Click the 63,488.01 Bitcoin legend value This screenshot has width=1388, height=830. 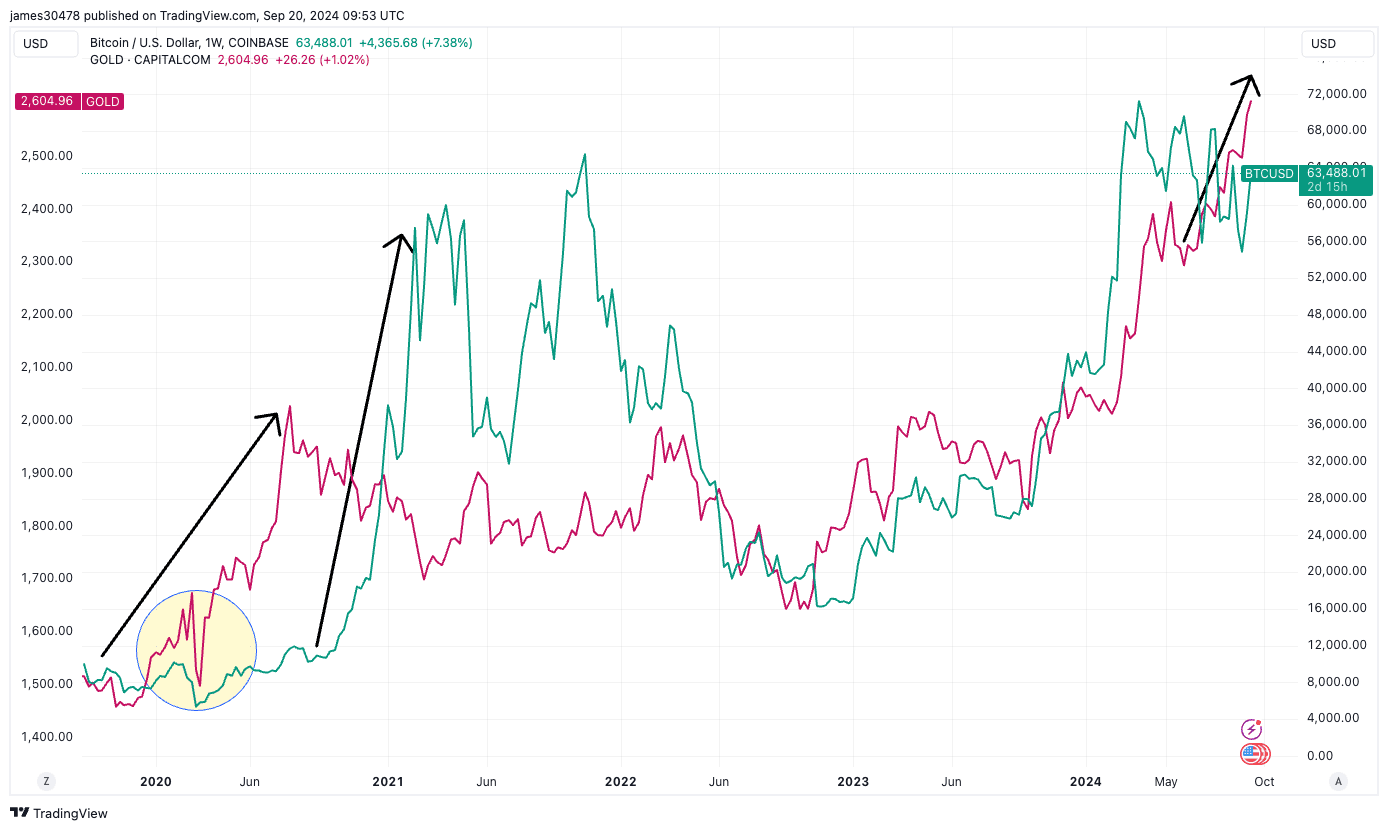[325, 43]
